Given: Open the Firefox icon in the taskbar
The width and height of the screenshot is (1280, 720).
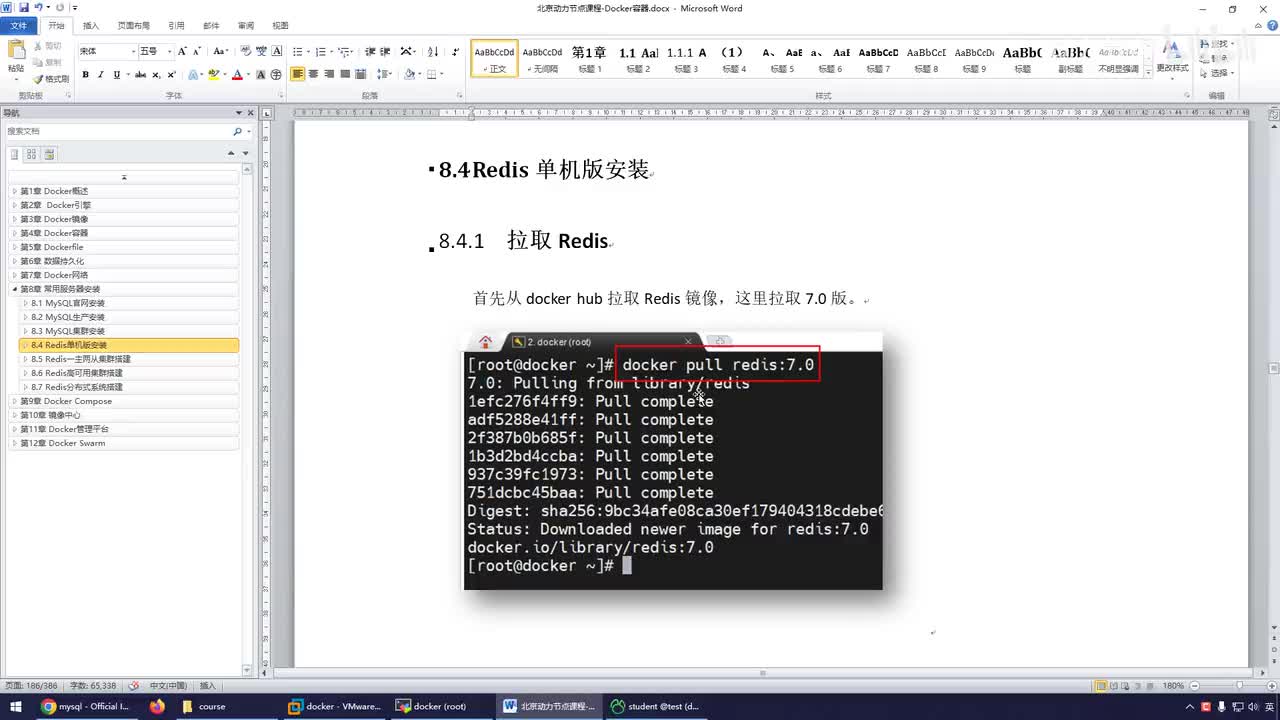Looking at the screenshot, I should click(157, 706).
